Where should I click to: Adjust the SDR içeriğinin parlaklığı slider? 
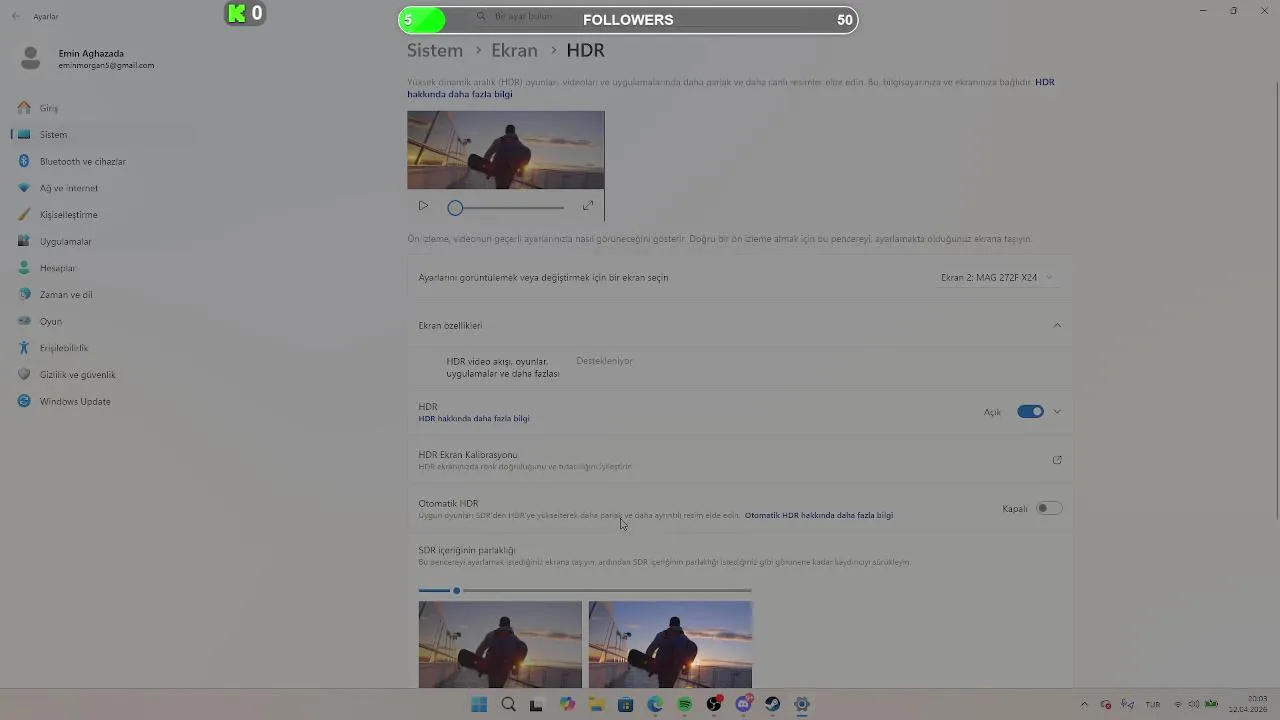(585, 591)
